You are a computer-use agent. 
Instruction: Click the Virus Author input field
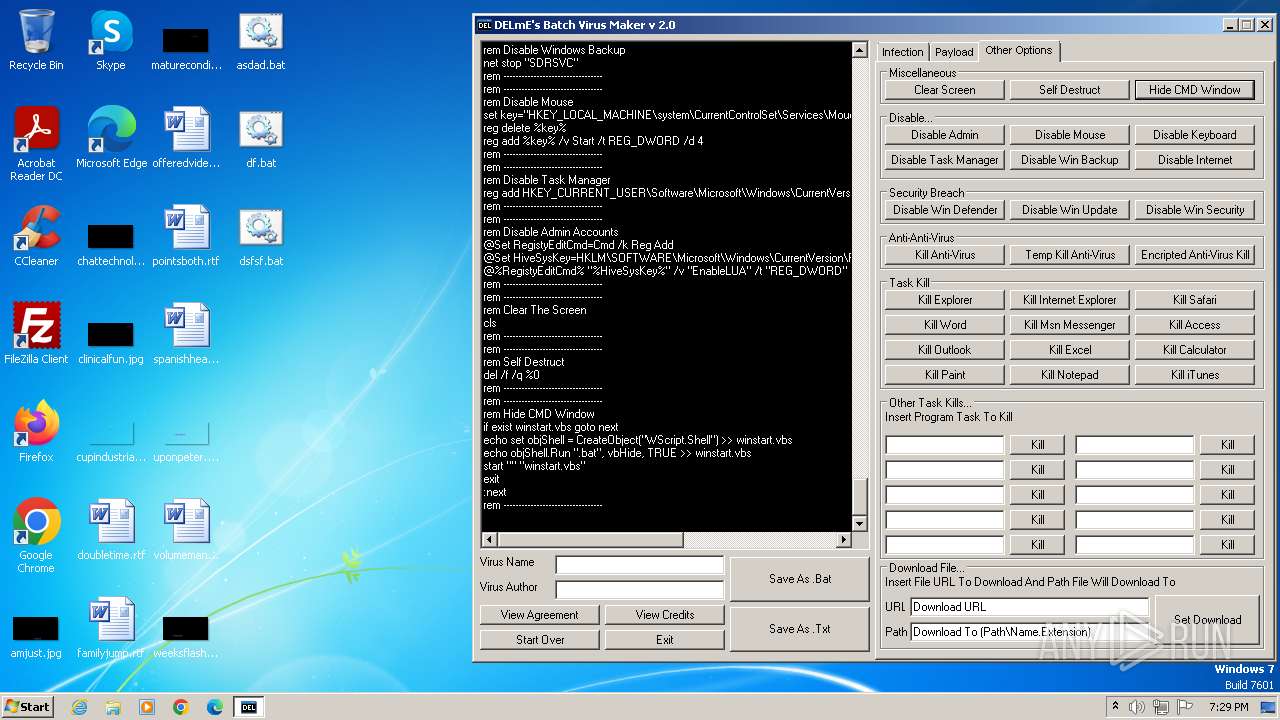point(640,590)
